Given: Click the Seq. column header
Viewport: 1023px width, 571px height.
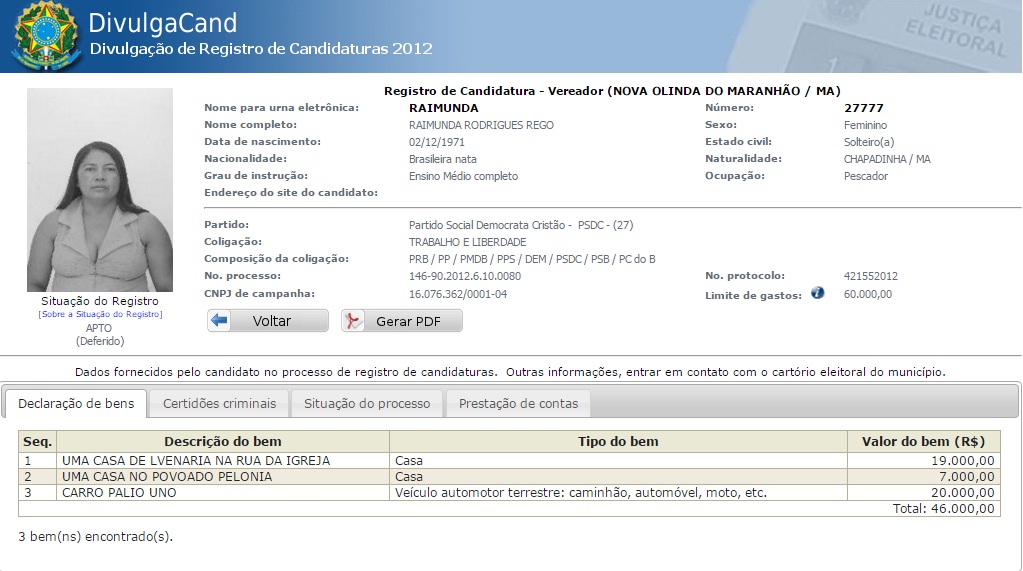Looking at the screenshot, I should tap(38, 442).
